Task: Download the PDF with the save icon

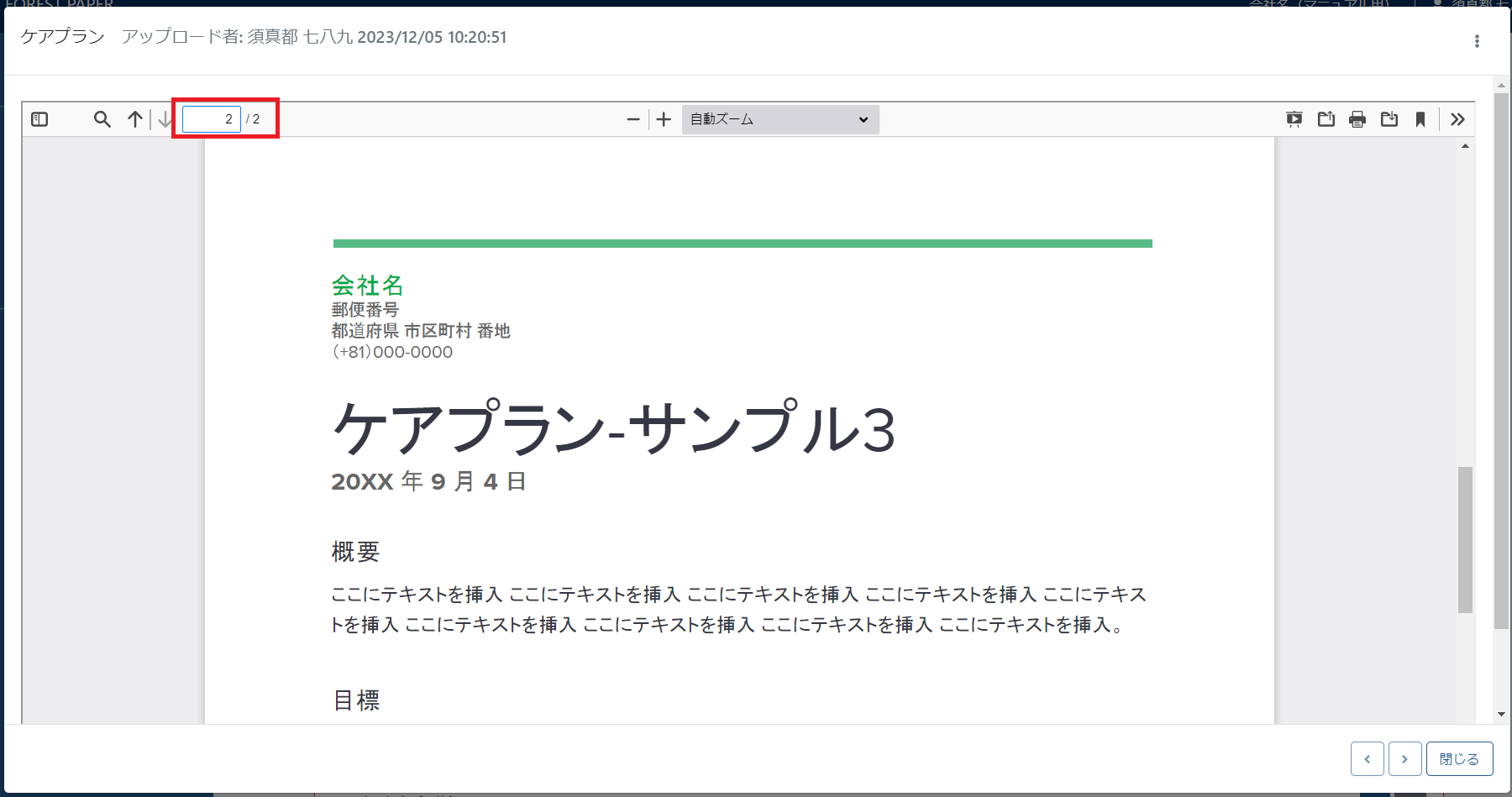Action: pyautogui.click(x=1389, y=119)
